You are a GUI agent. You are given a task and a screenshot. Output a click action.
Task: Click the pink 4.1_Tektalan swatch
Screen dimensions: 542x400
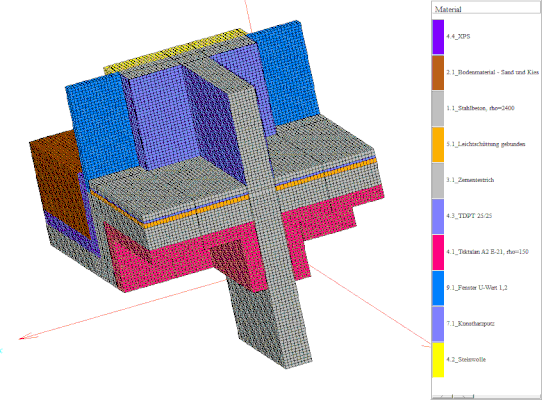438,252
